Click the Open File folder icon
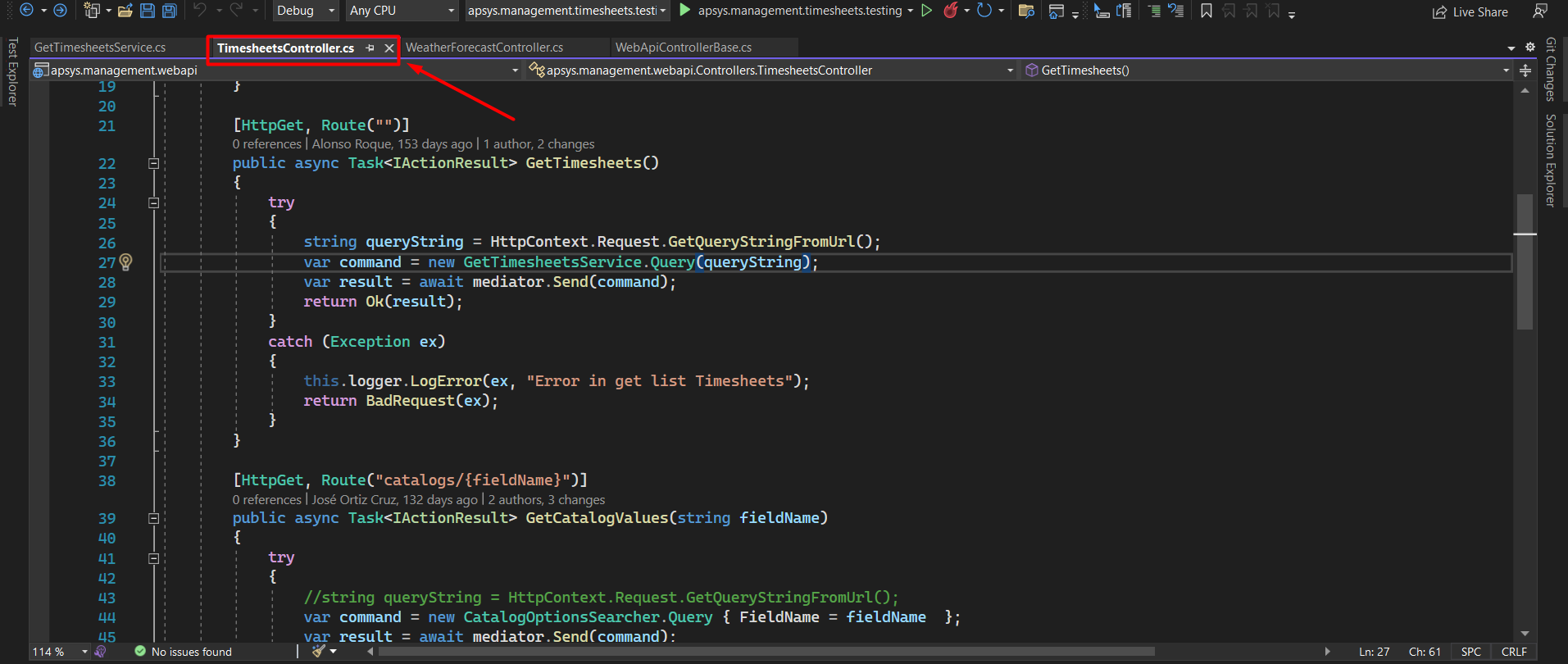Screen dimensions: 1568x664 click(125, 11)
